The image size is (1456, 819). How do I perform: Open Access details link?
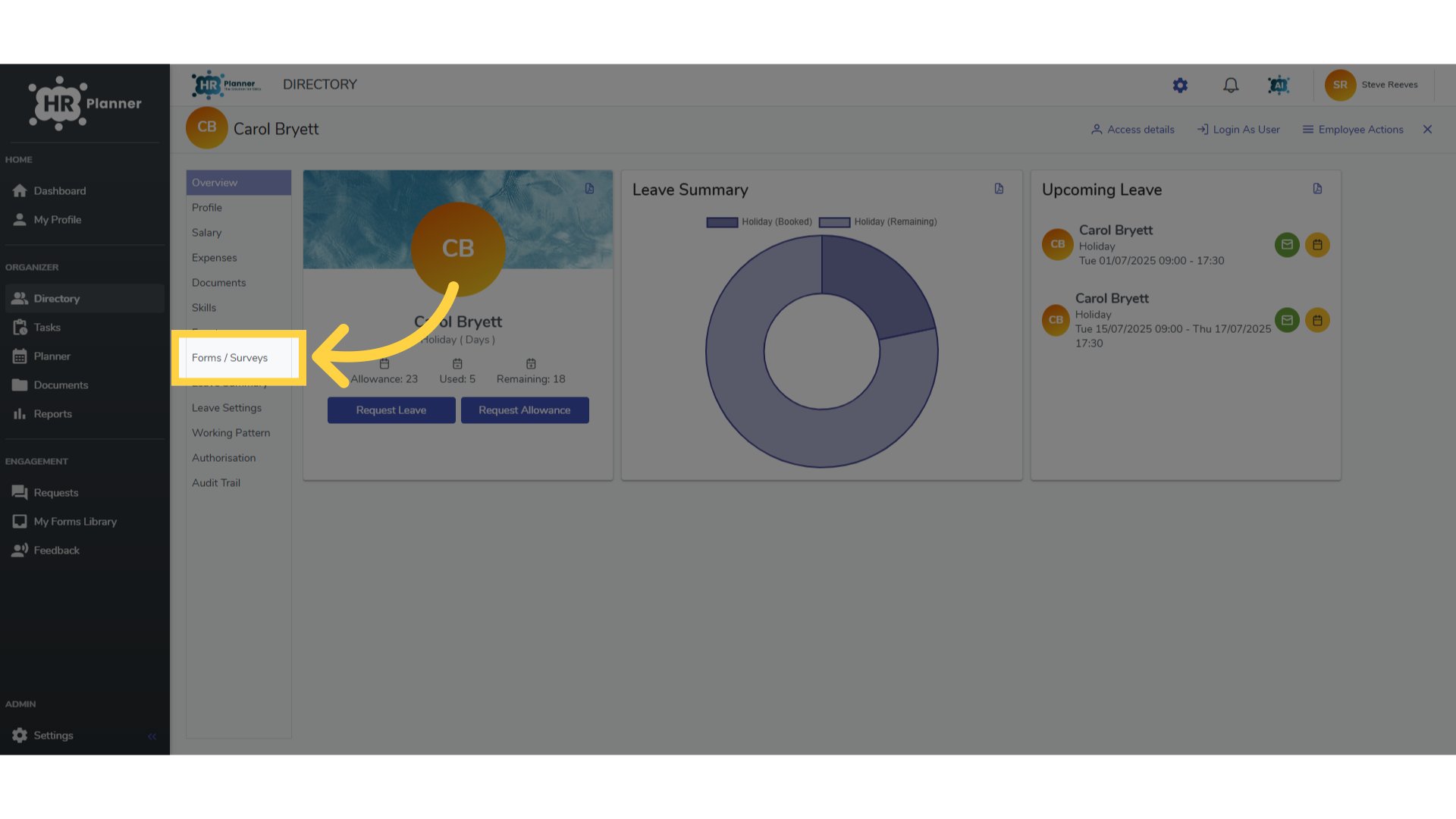coord(1133,130)
